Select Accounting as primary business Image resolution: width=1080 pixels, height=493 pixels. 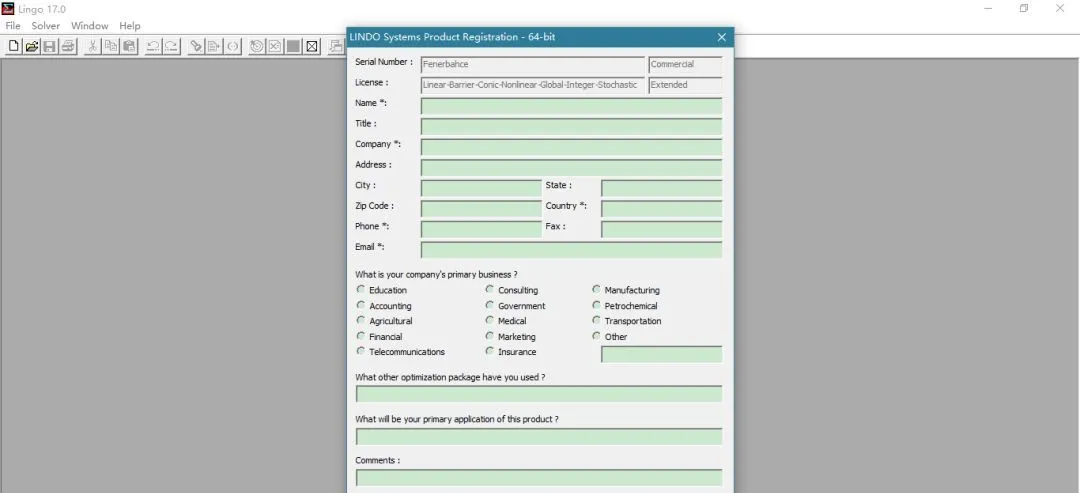[x=361, y=305]
